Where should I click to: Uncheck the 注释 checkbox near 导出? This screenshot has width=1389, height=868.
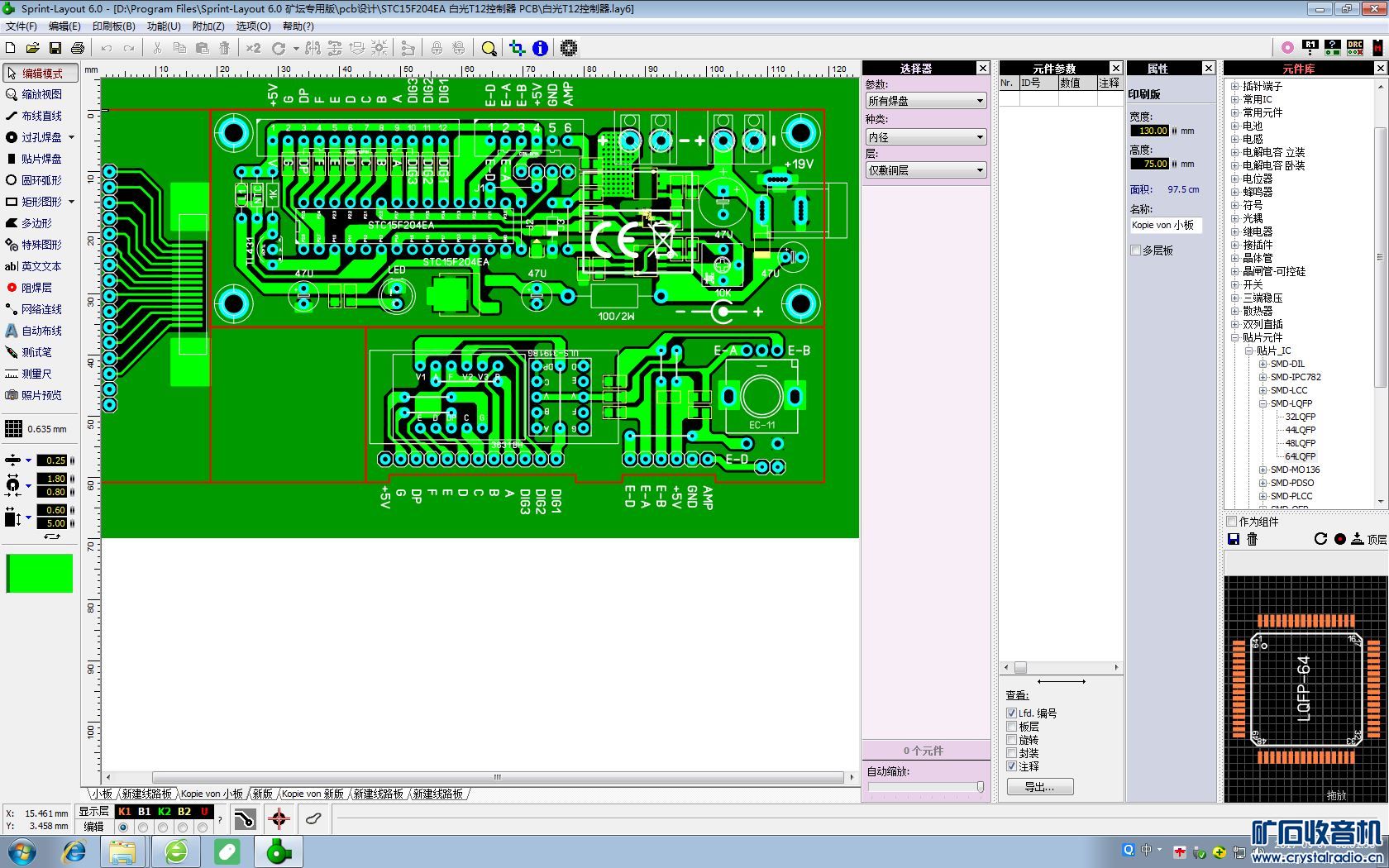click(x=1011, y=766)
